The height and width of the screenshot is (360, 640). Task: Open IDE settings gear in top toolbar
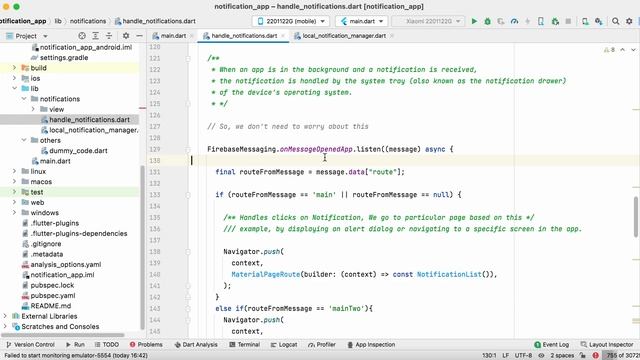coord(629,21)
